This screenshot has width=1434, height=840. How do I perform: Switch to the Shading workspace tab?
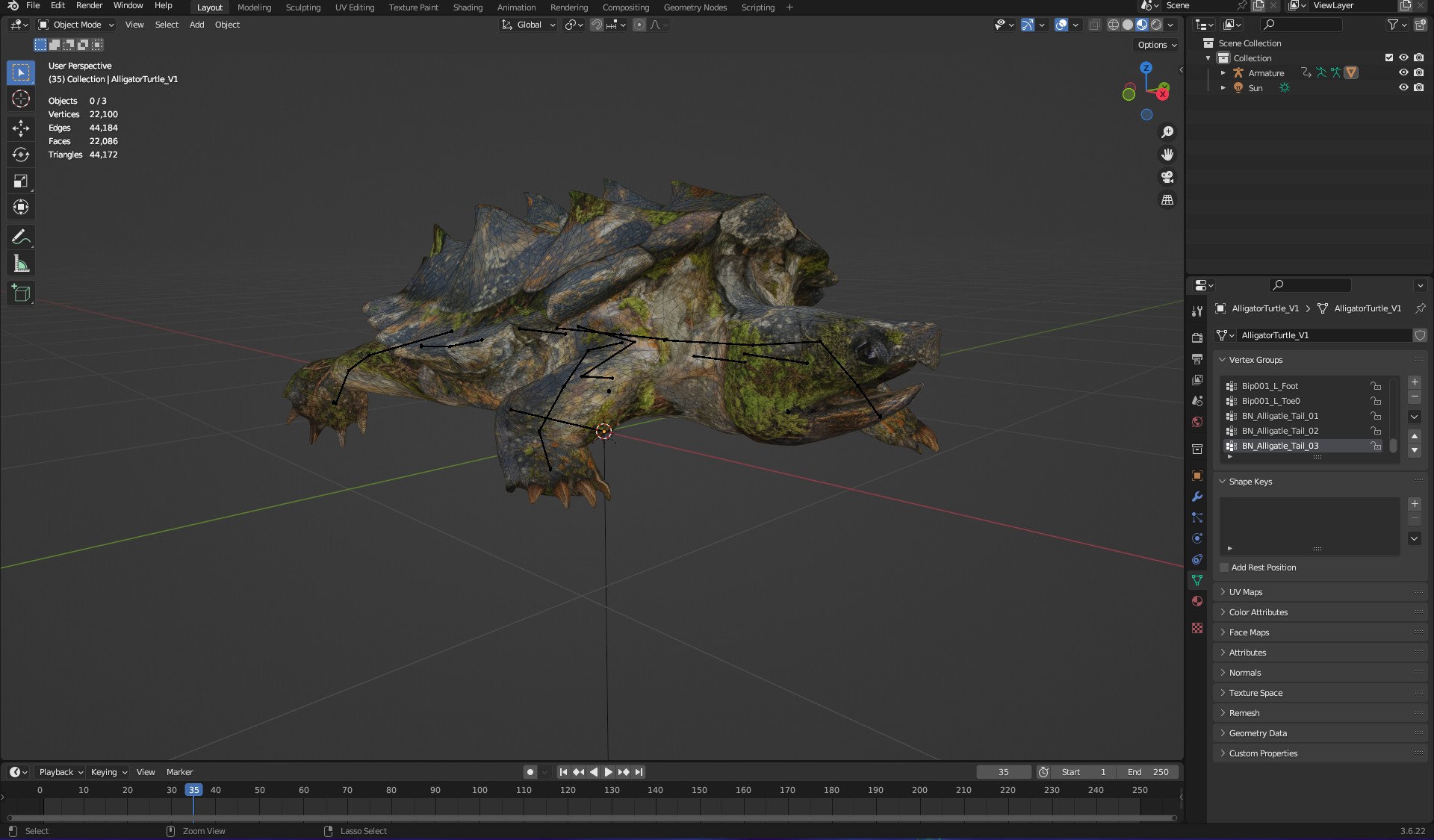[x=468, y=7]
